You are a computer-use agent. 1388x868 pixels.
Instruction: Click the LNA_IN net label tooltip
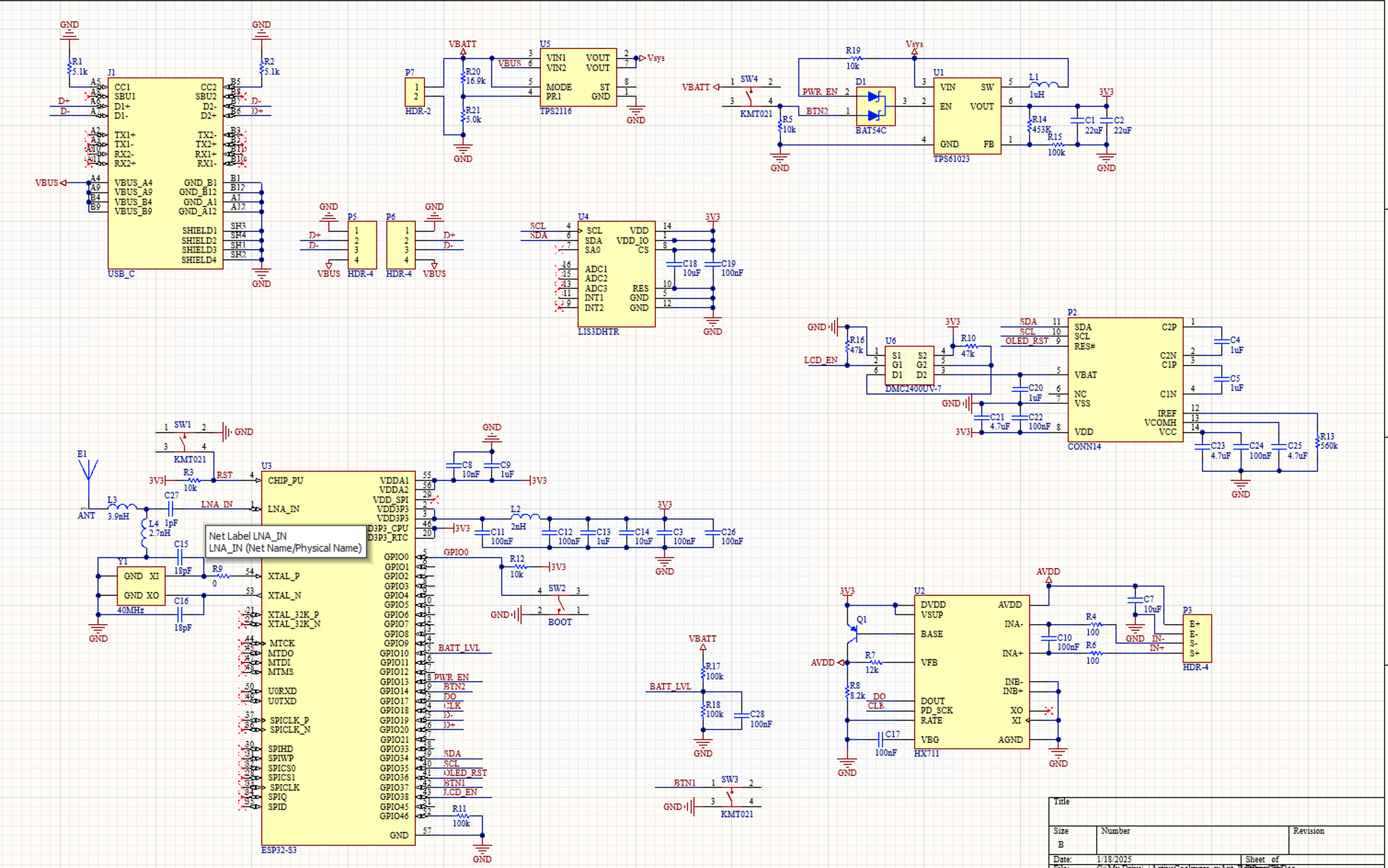(x=286, y=542)
